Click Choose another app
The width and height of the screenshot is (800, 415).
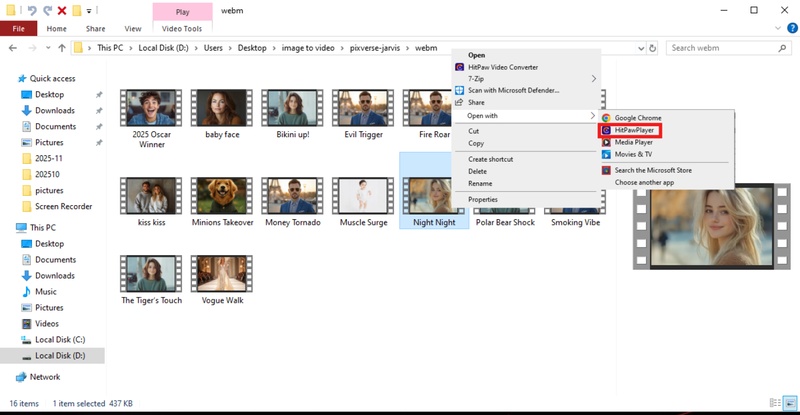click(645, 183)
